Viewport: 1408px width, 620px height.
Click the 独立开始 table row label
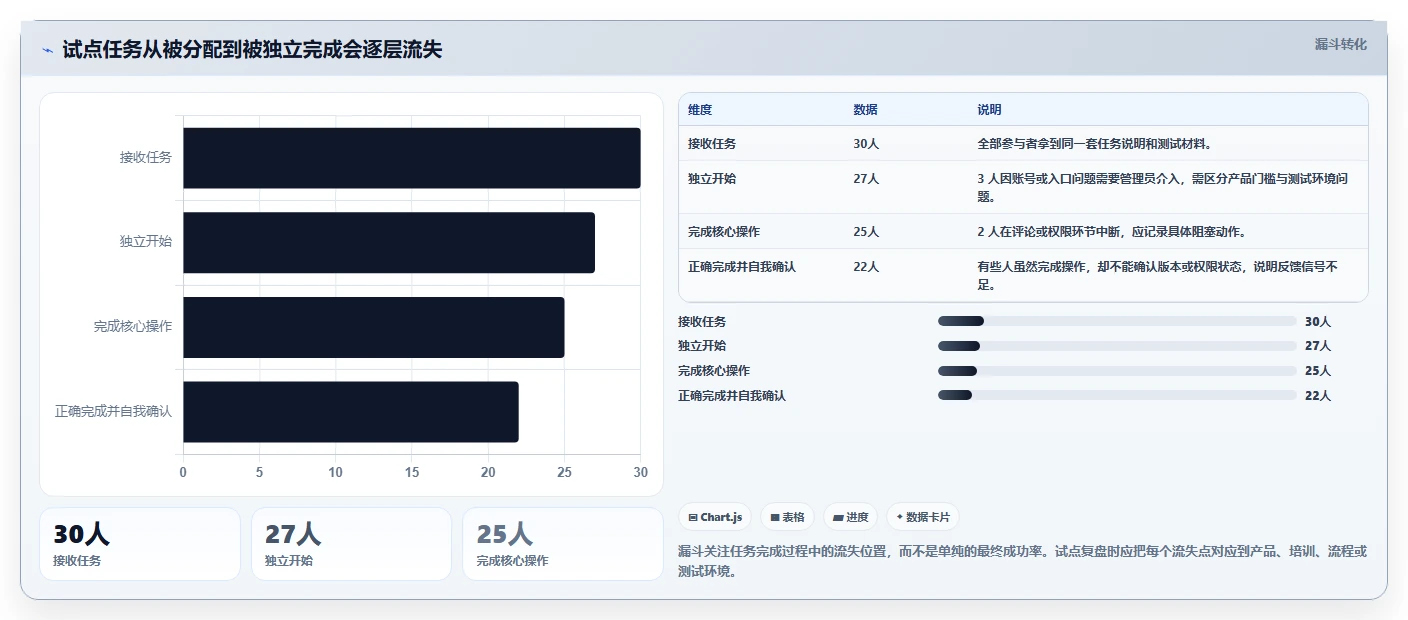pyautogui.click(x=712, y=179)
